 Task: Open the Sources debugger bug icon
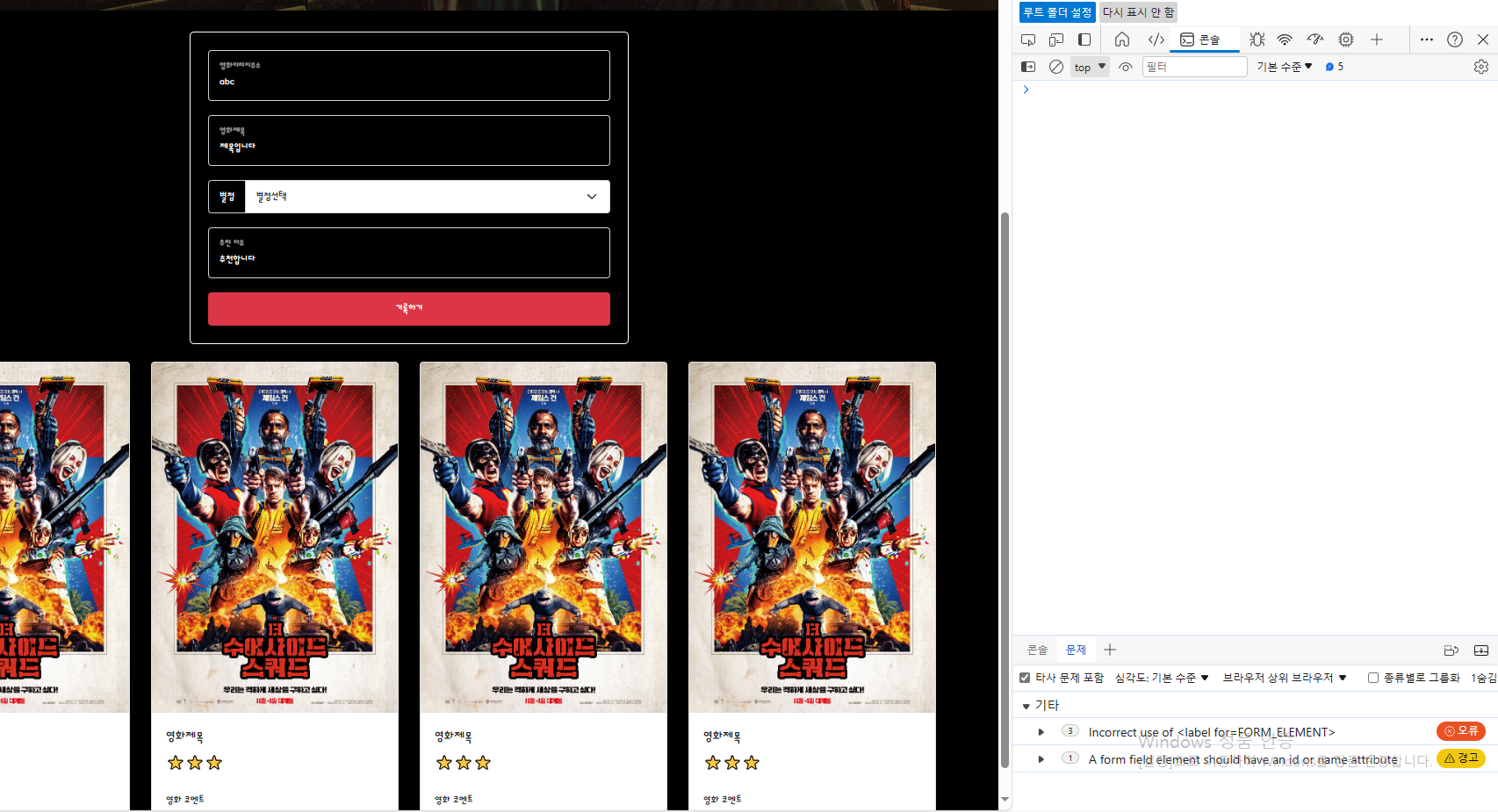pyautogui.click(x=1257, y=40)
